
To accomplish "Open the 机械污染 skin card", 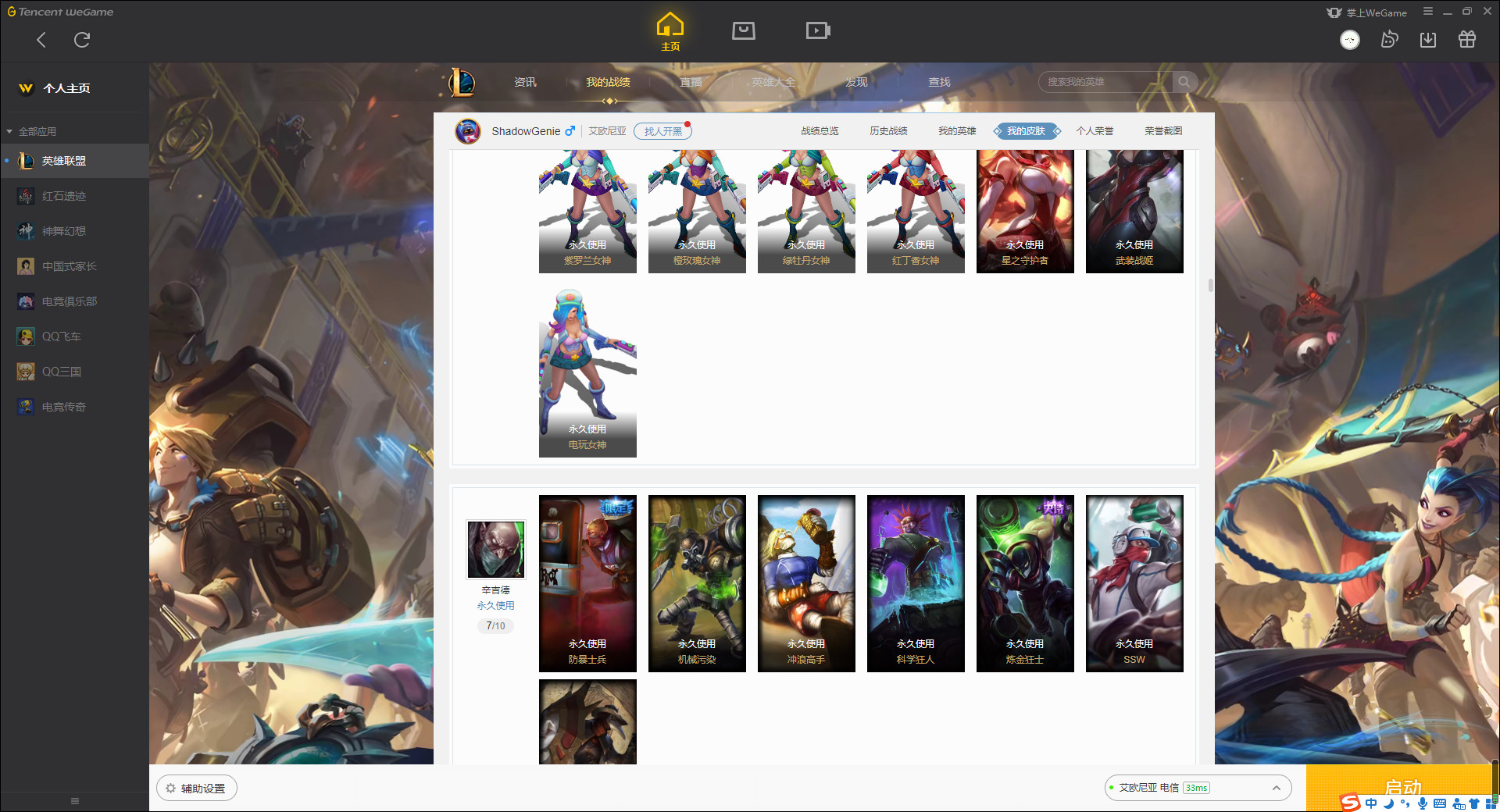I will point(697,583).
